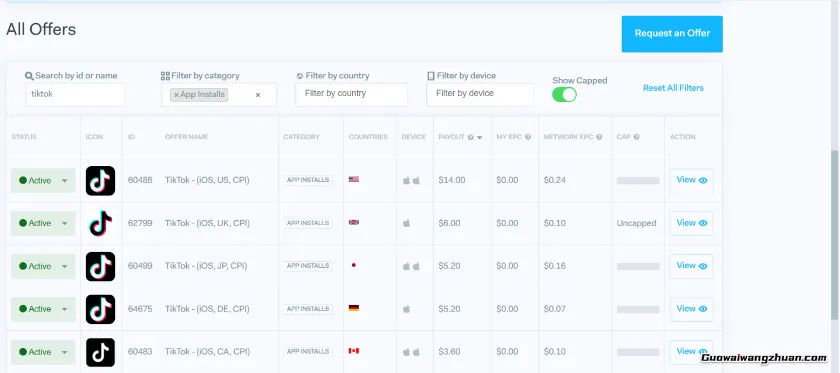Viewport: 840px width, 373px height.
Task: View the TikTok iOS CA offer
Action: (x=692, y=352)
